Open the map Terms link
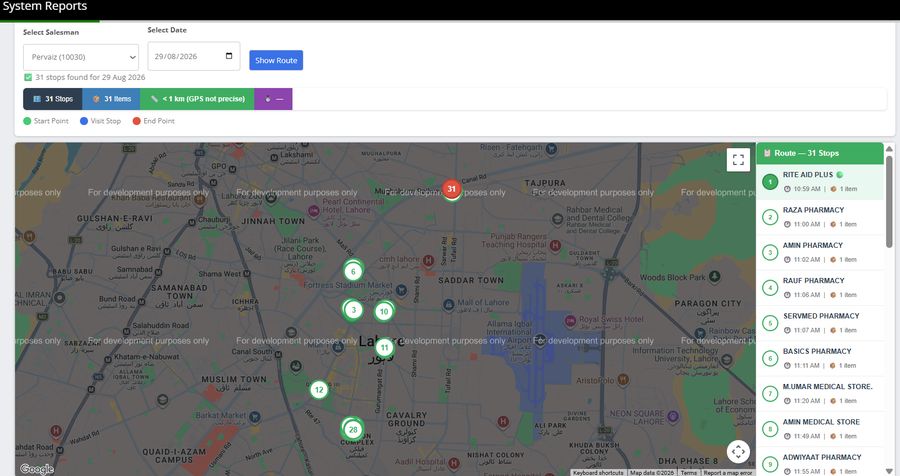Viewport: 900px width, 476px height. [688, 473]
